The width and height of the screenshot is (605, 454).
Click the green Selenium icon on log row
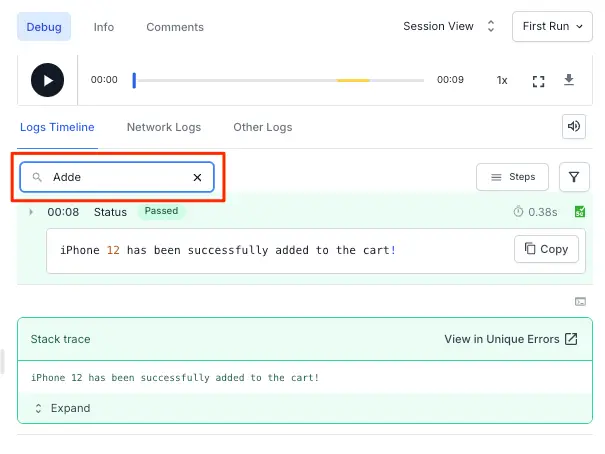[579, 212]
